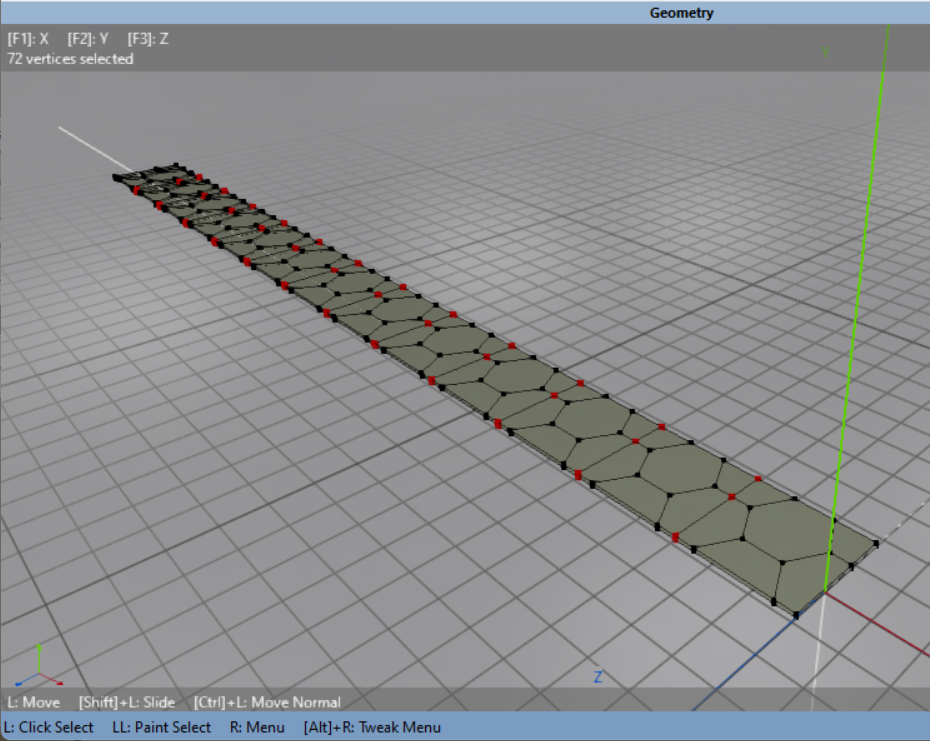The height and width of the screenshot is (741, 930).
Task: Click the "[F2]: Y" axis hint
Action: pyautogui.click(x=88, y=39)
